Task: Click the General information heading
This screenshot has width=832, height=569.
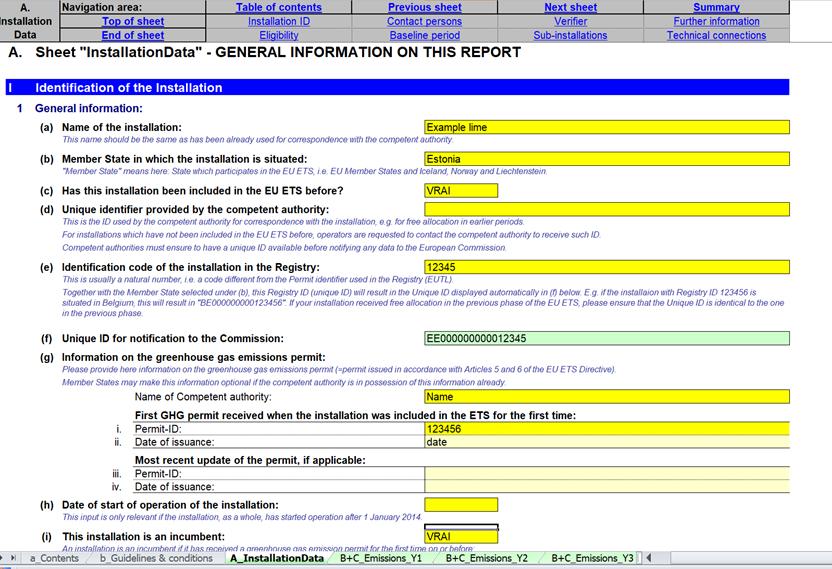Action: (x=89, y=108)
